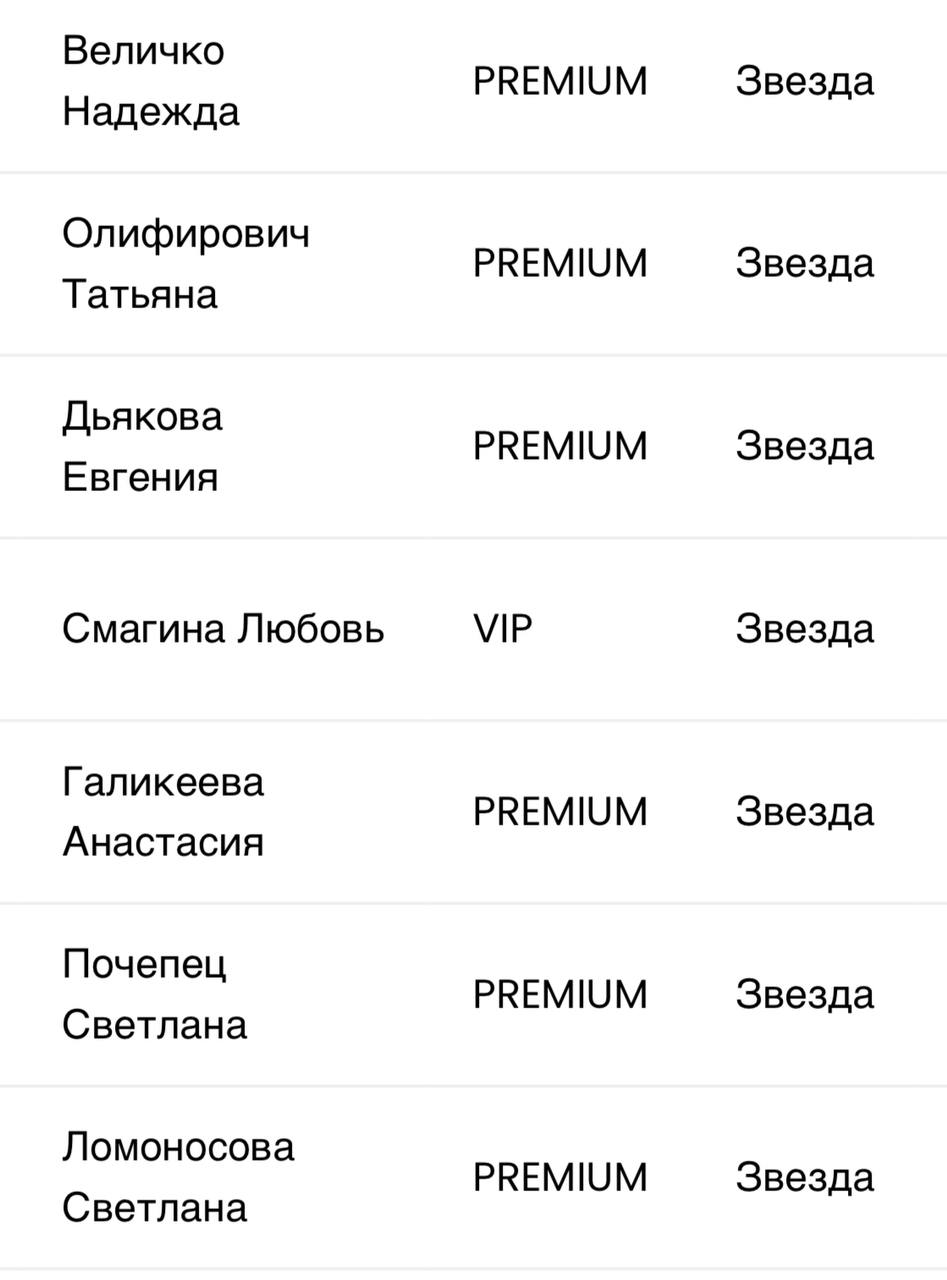The image size is (947, 1280).
Task: Click Звезда next to Дьякова Евгения
Action: pos(804,446)
